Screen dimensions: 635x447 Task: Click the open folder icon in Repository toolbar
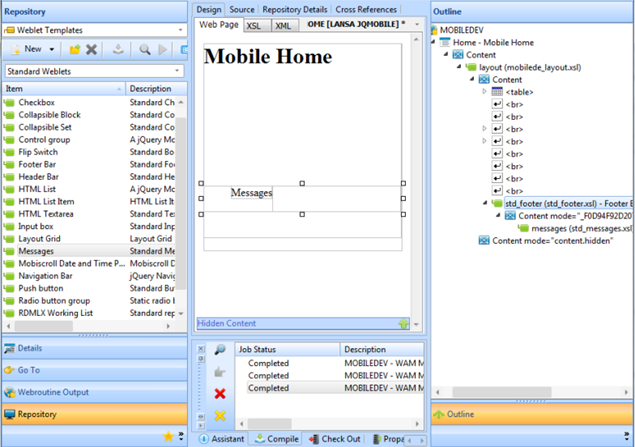[x=75, y=49]
